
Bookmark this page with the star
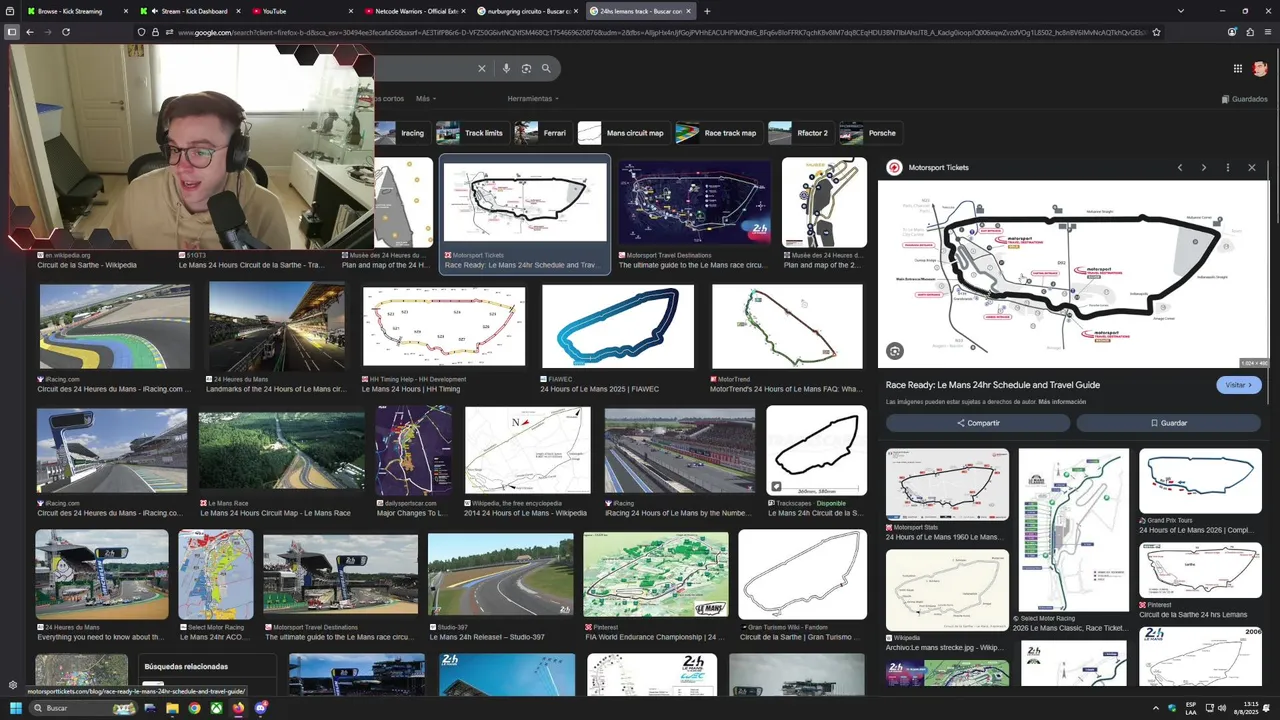(x=1156, y=32)
